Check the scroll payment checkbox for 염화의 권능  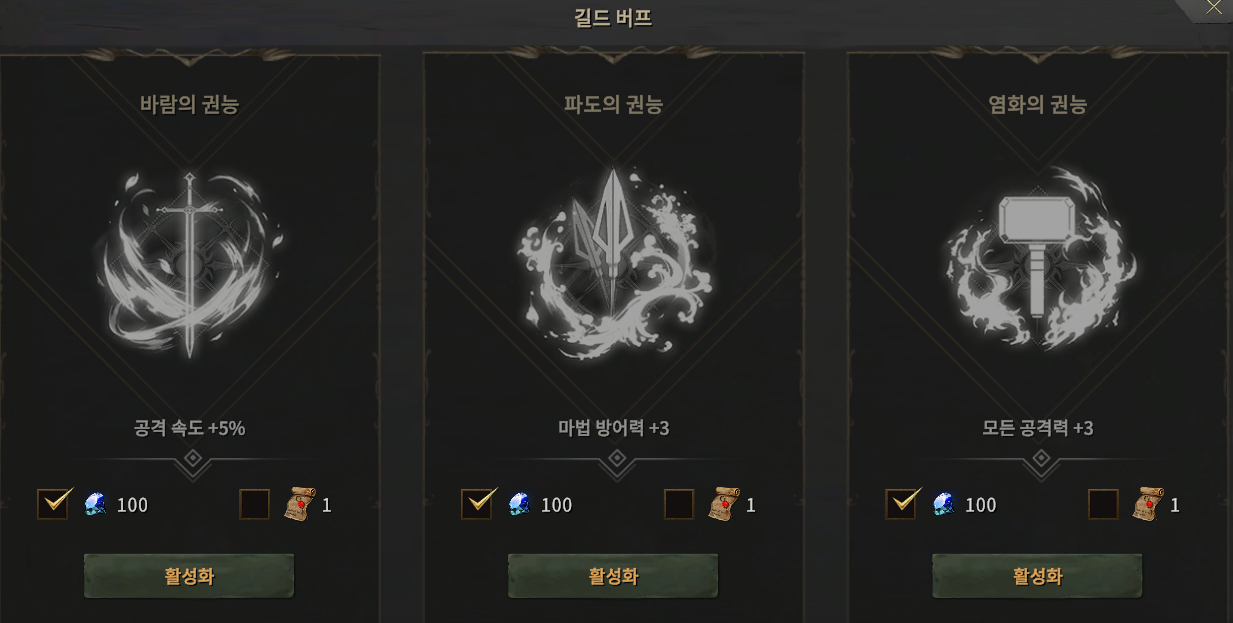click(1103, 504)
